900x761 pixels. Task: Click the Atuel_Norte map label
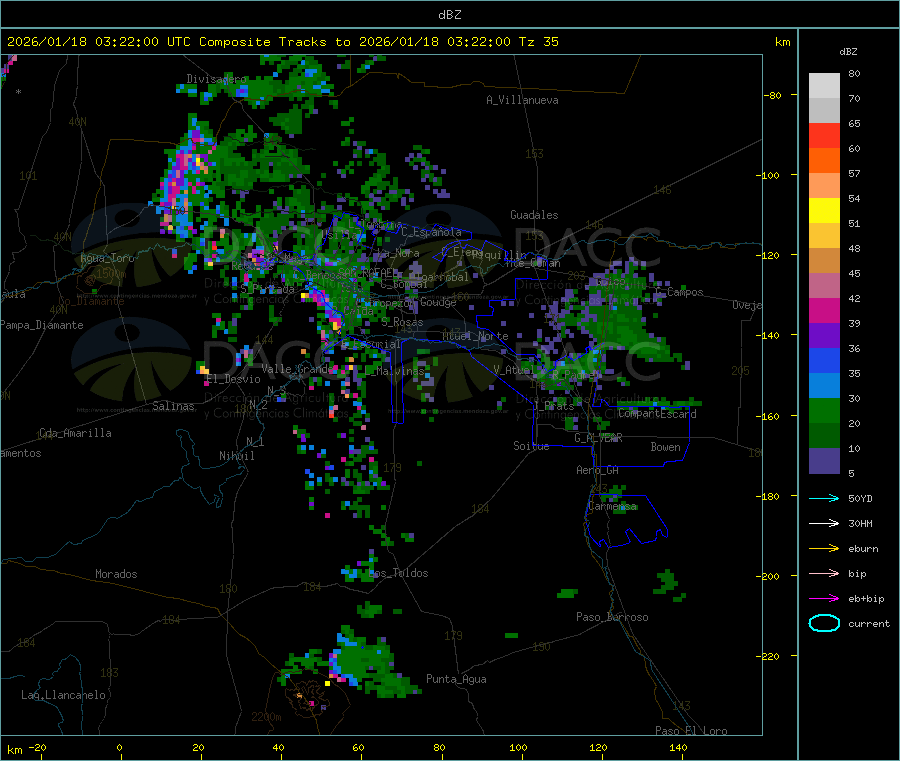pyautogui.click(x=475, y=336)
